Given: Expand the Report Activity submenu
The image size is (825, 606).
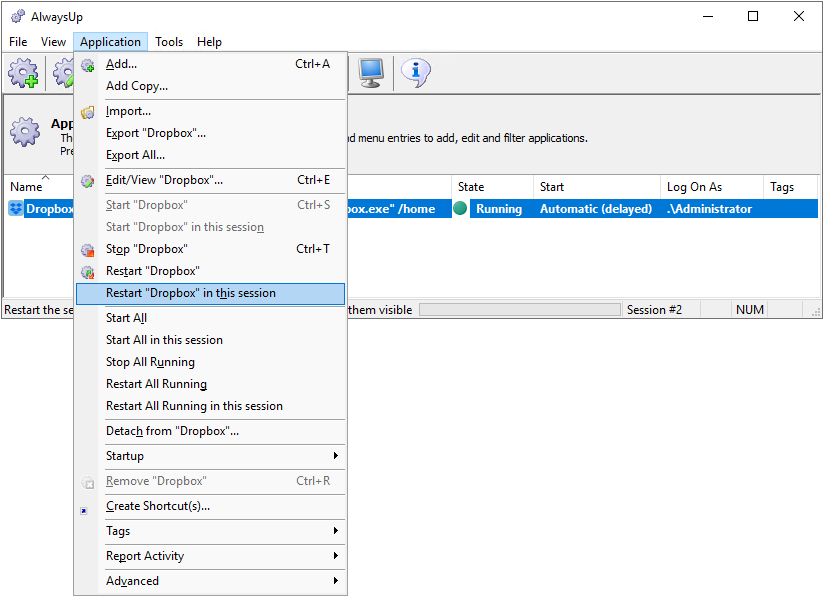Looking at the screenshot, I should pyautogui.click(x=210, y=556).
